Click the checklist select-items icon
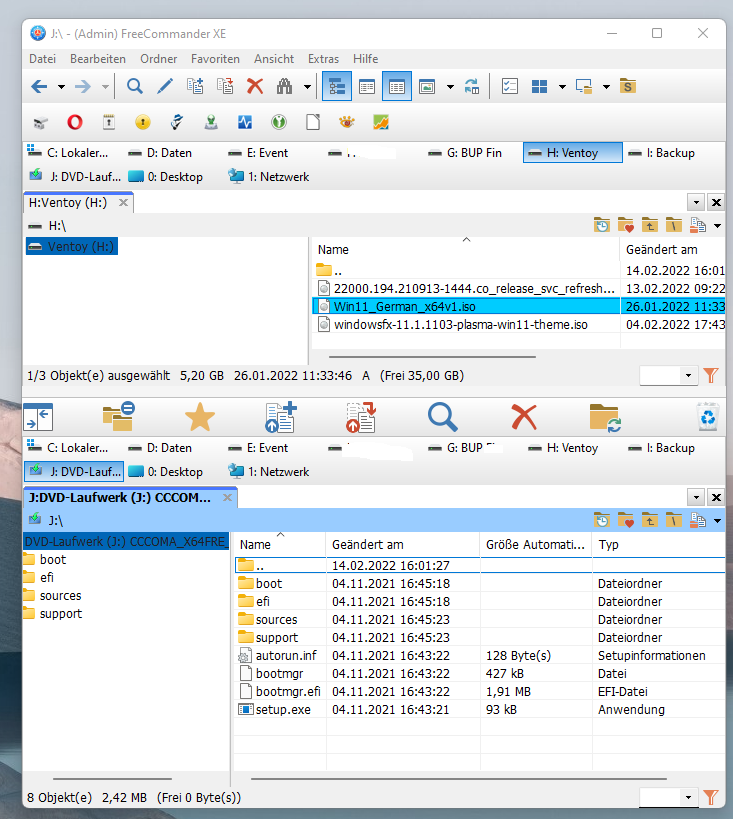 [509, 86]
